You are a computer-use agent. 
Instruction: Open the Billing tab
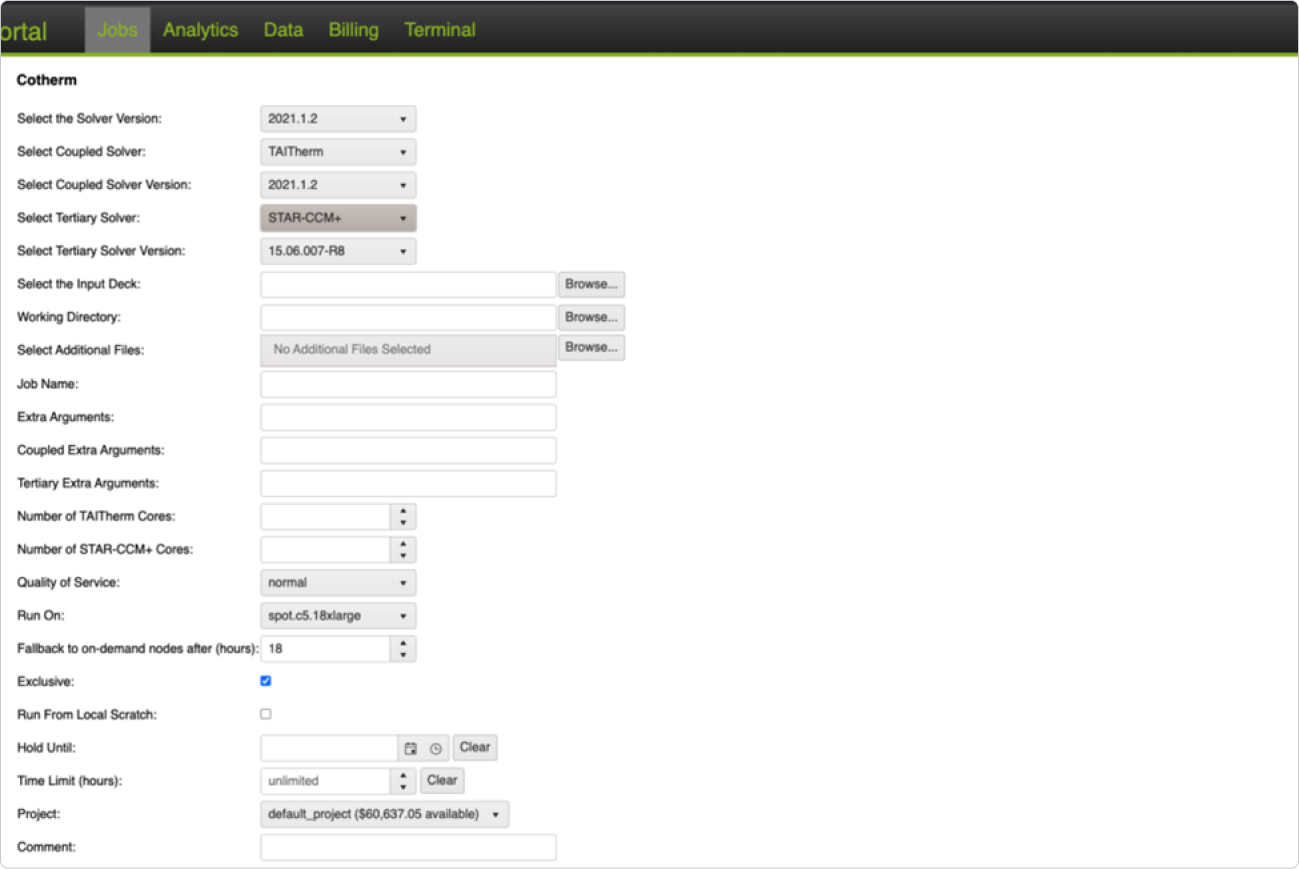pyautogui.click(x=353, y=30)
